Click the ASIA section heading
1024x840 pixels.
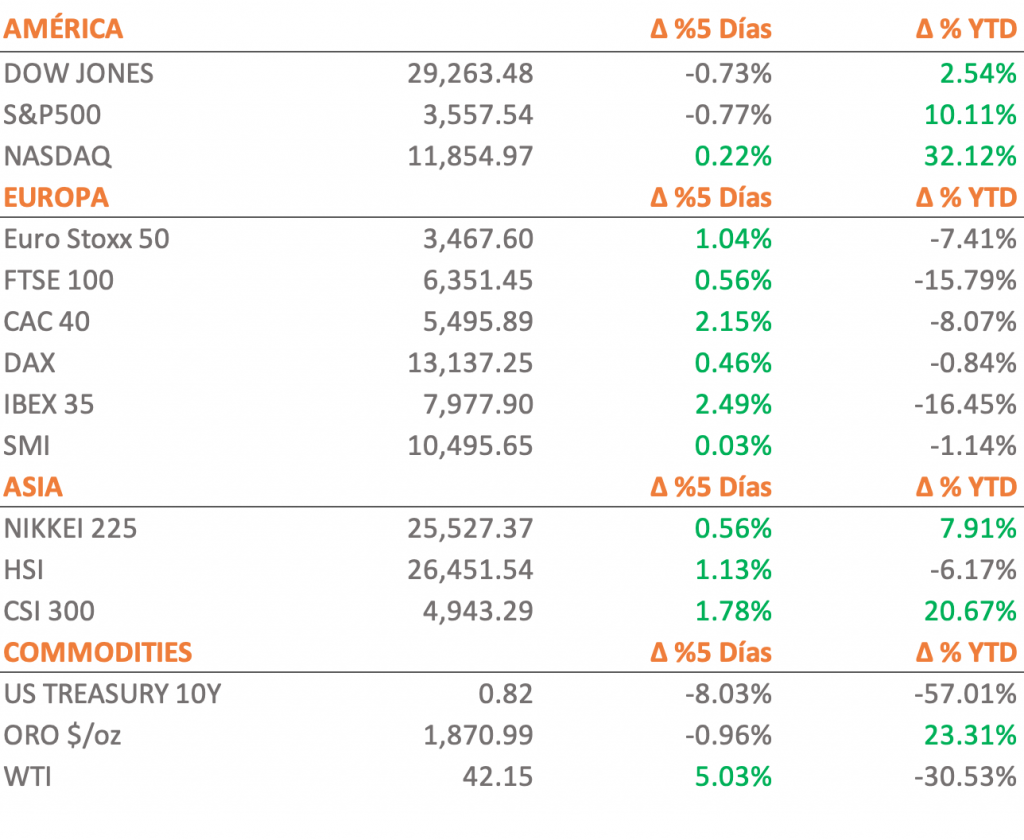[33, 487]
